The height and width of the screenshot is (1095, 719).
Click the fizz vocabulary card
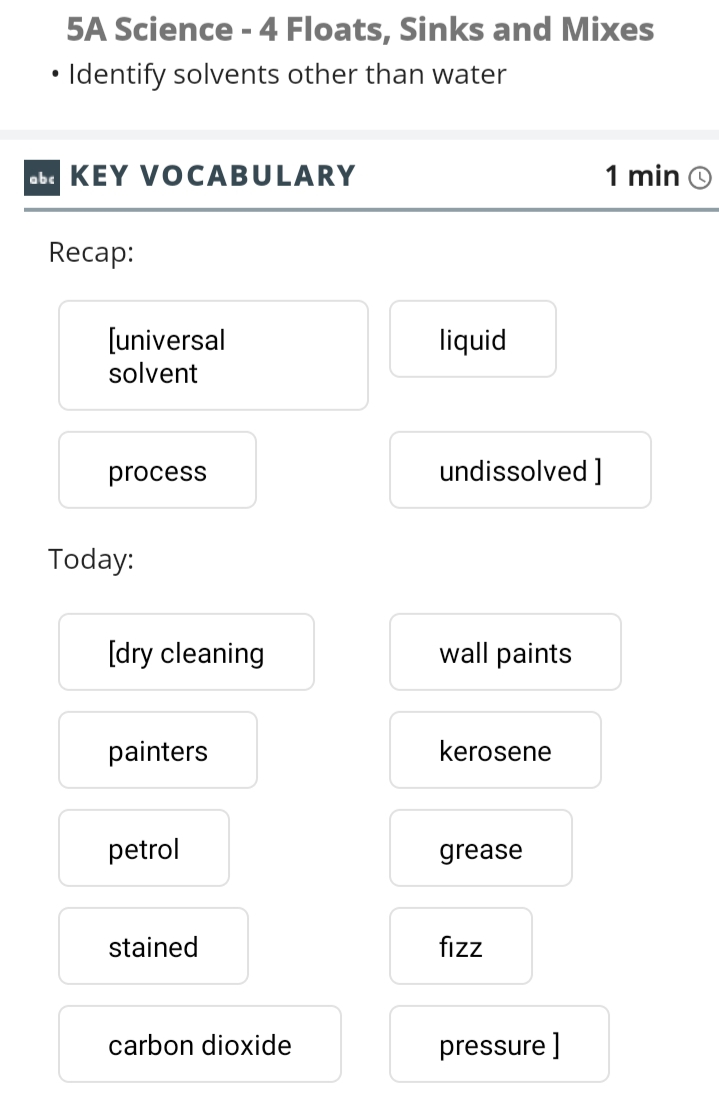tap(461, 946)
